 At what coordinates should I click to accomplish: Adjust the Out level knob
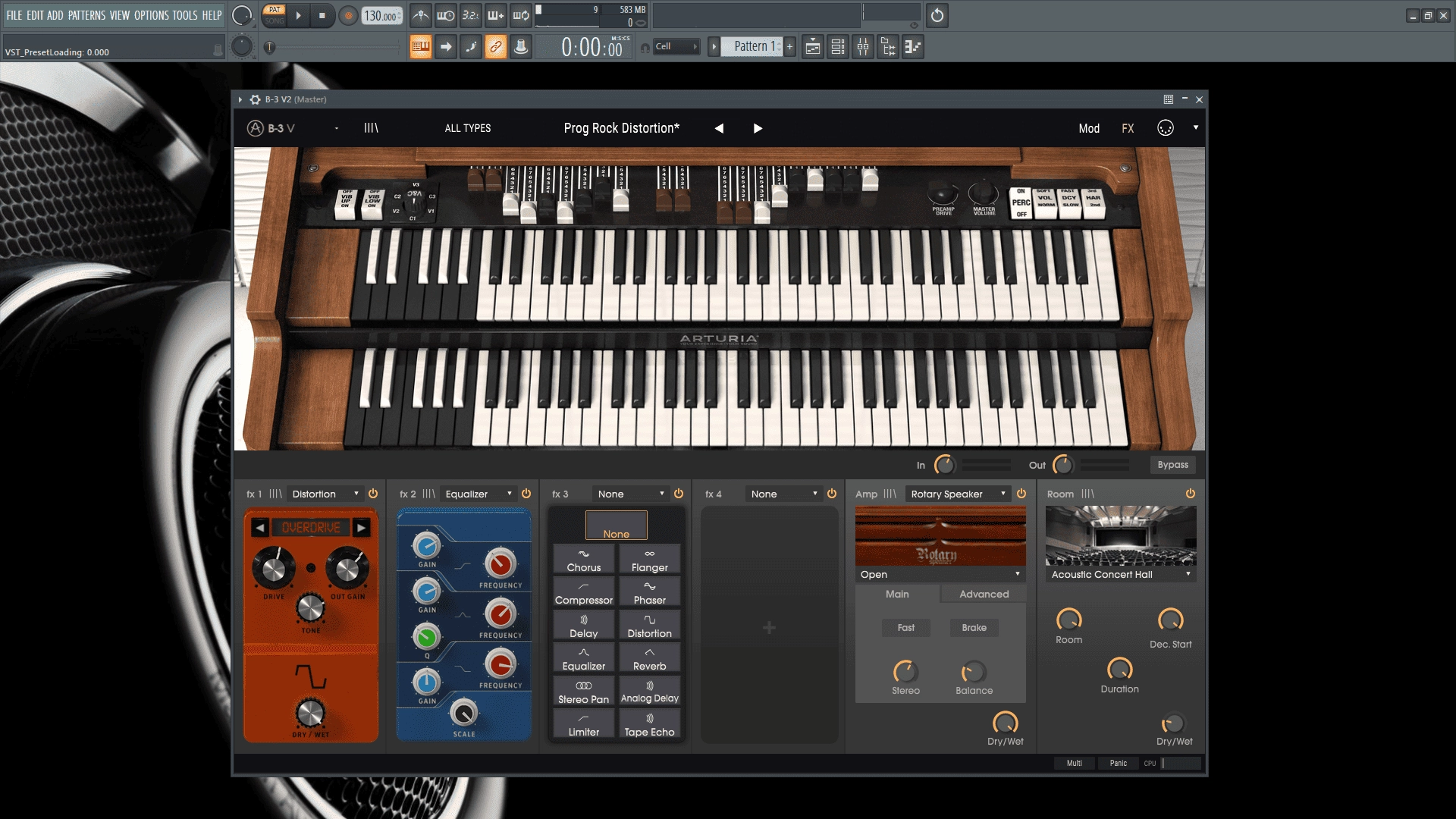pyautogui.click(x=1063, y=465)
